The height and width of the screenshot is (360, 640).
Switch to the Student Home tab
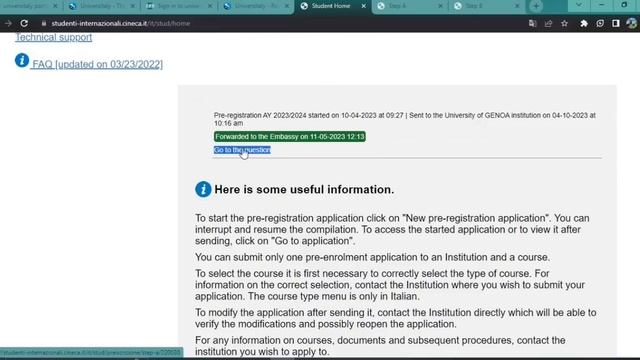[331, 6]
